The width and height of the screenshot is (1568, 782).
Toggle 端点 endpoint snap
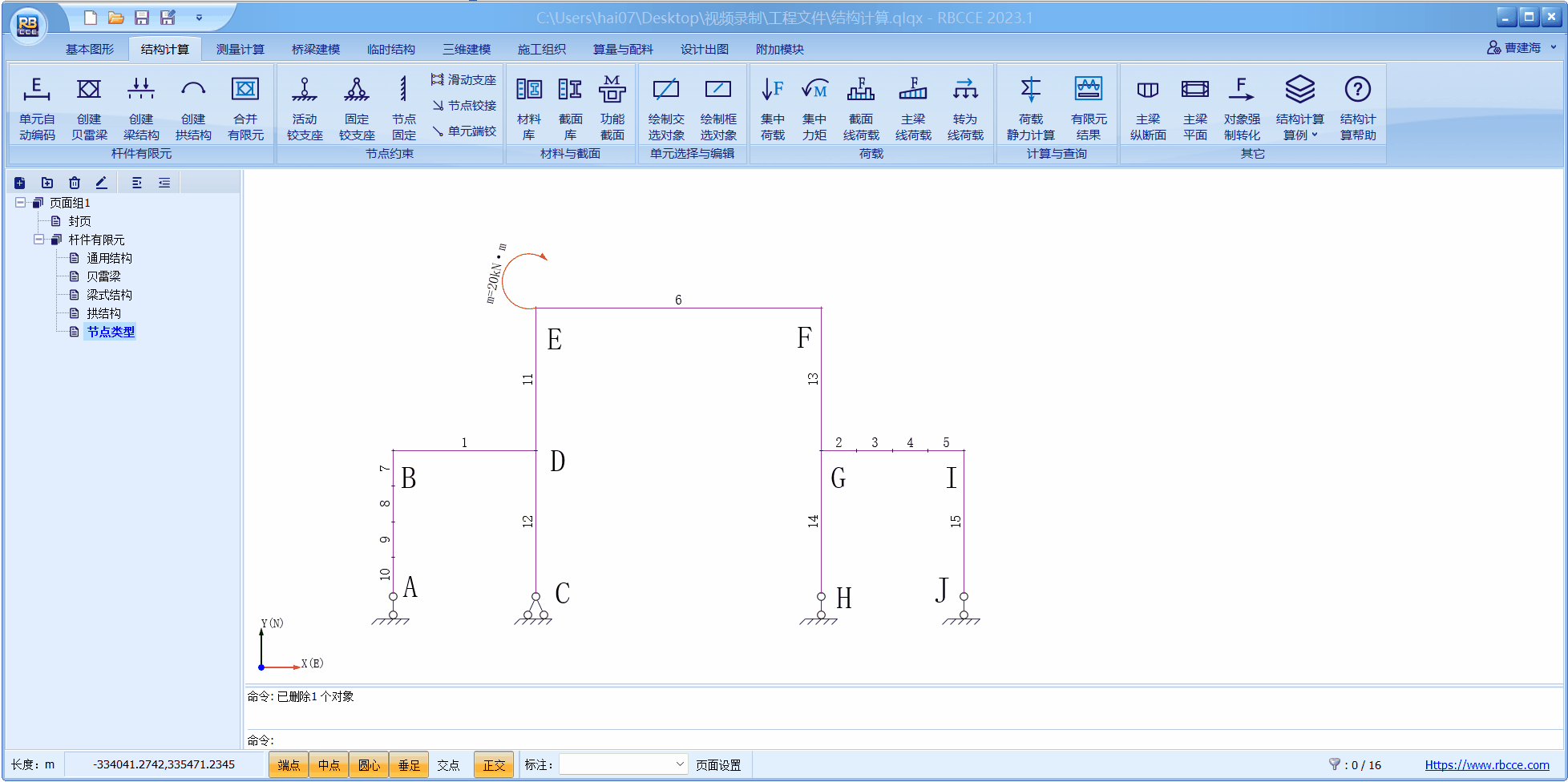click(289, 765)
